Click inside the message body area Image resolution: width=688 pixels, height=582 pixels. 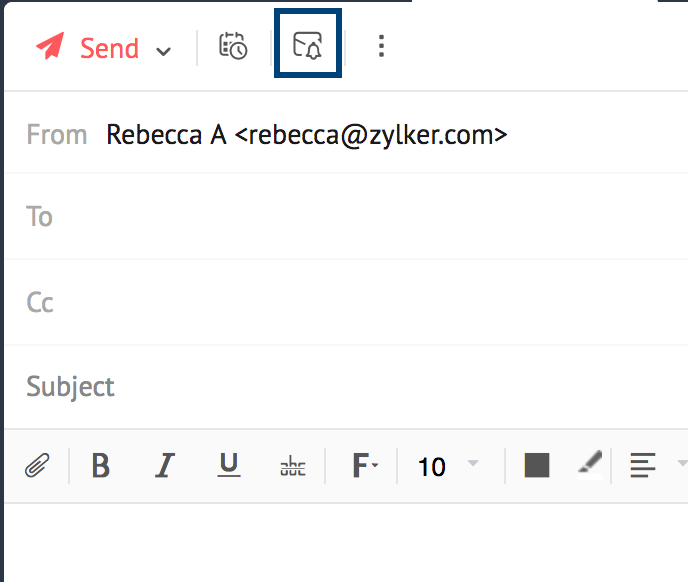(344, 543)
